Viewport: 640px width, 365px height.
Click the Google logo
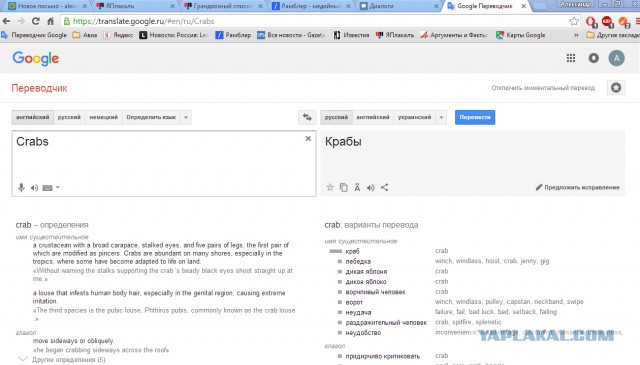[36, 58]
